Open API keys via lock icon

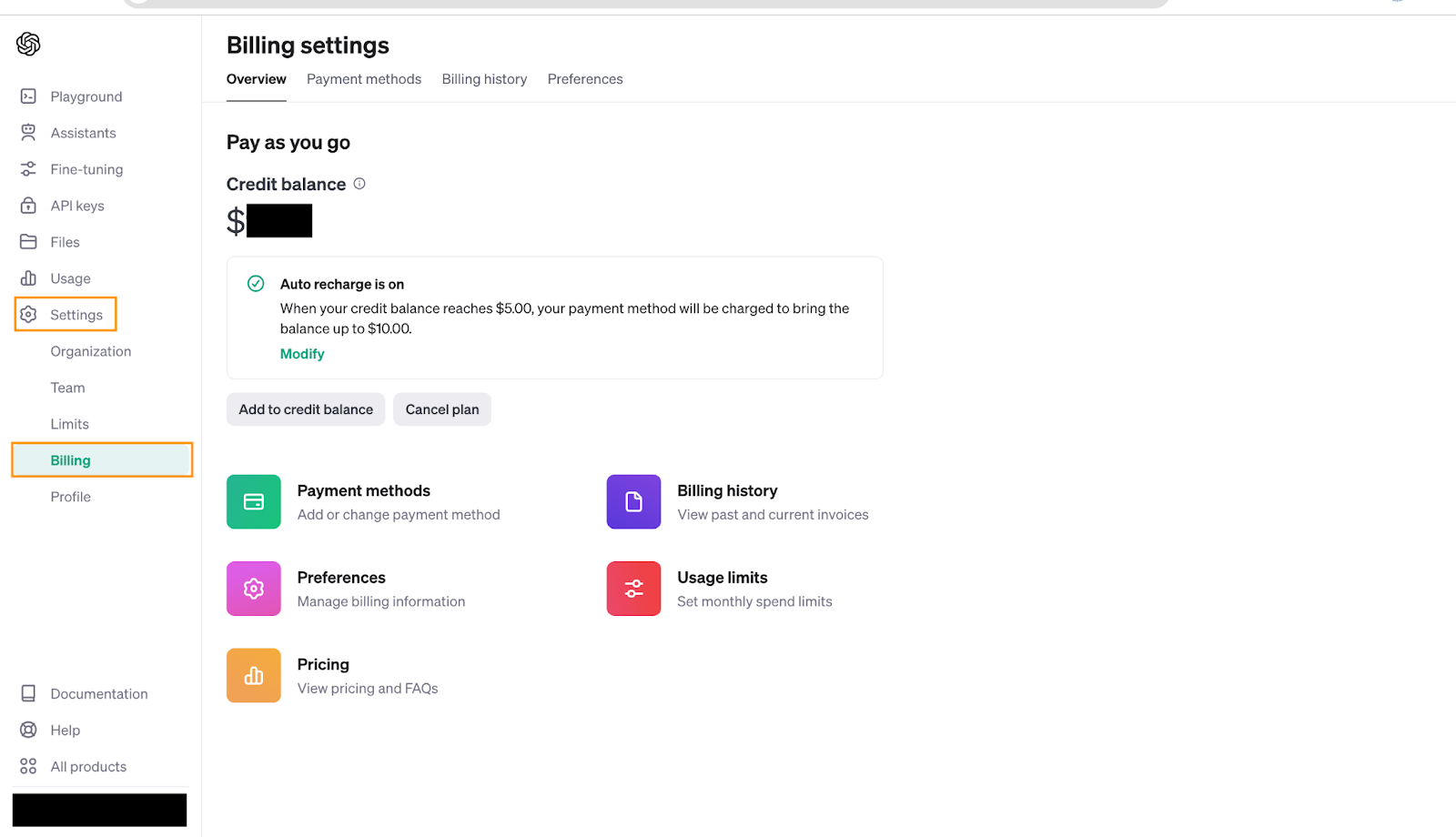coord(28,206)
